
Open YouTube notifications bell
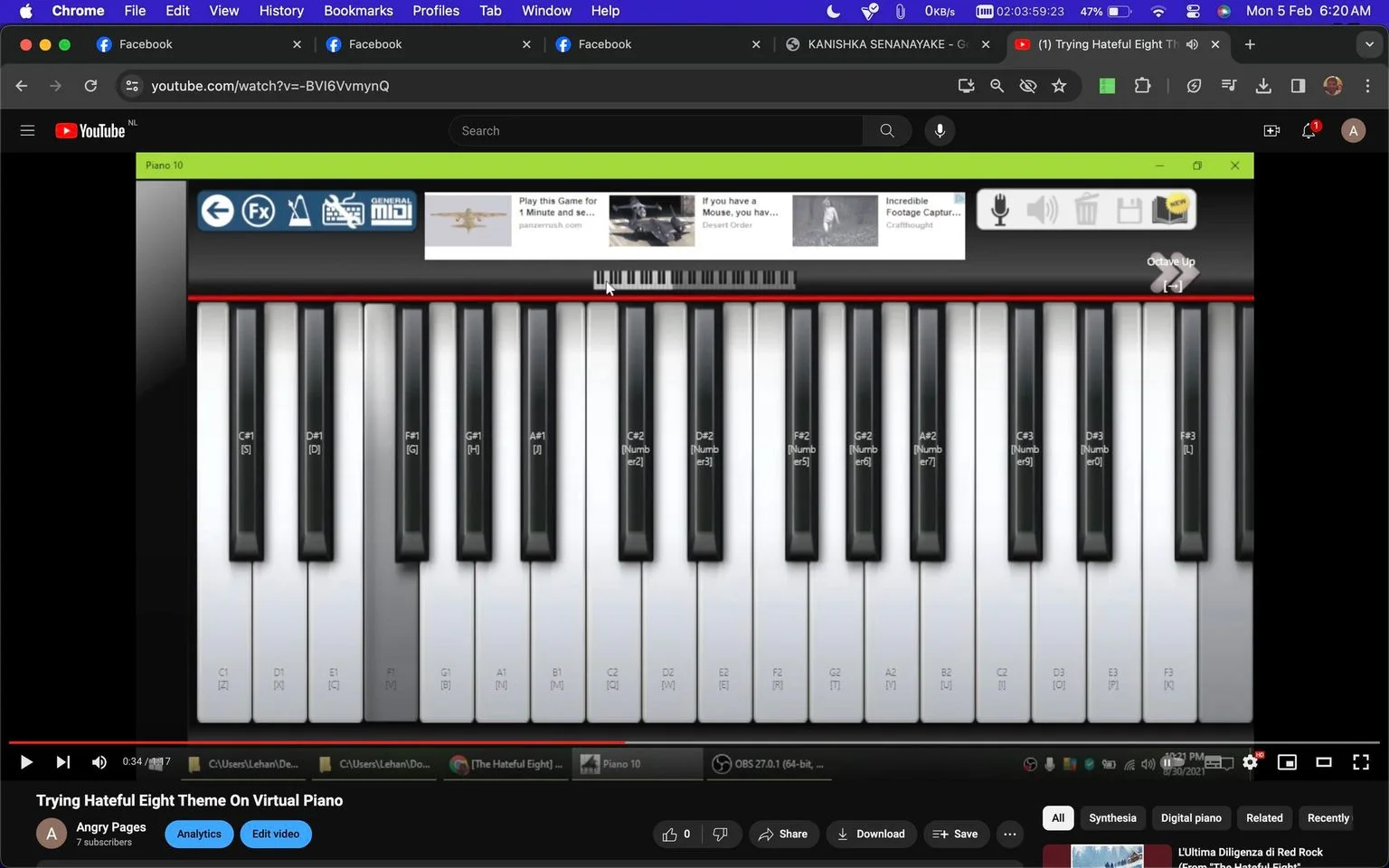[1309, 131]
